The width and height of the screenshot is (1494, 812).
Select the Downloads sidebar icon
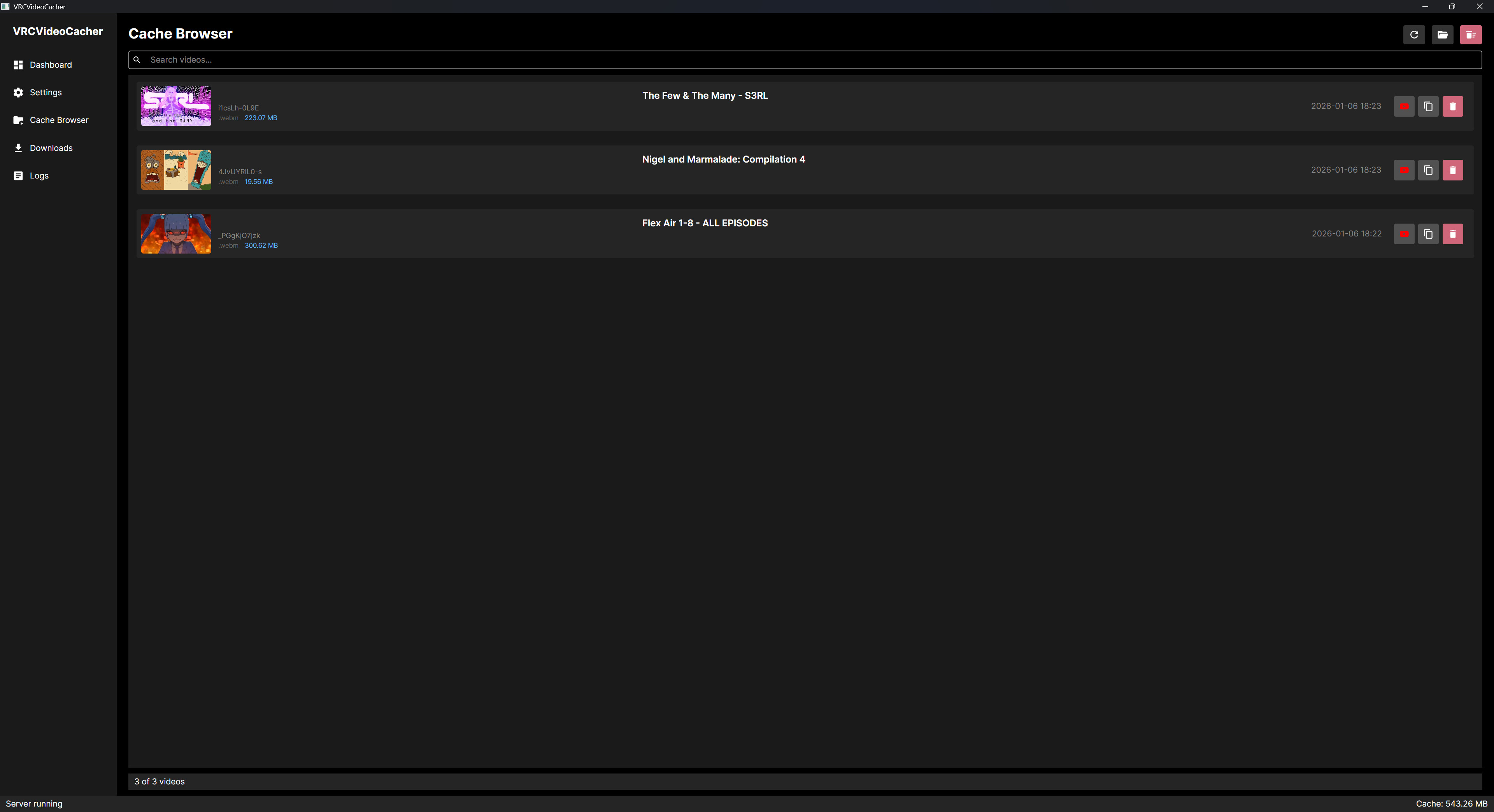click(x=18, y=148)
